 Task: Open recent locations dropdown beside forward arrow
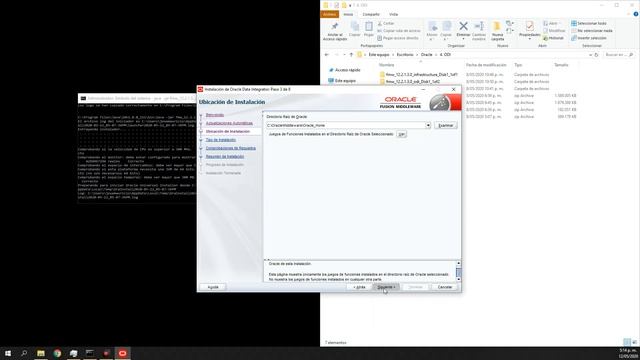(344, 55)
